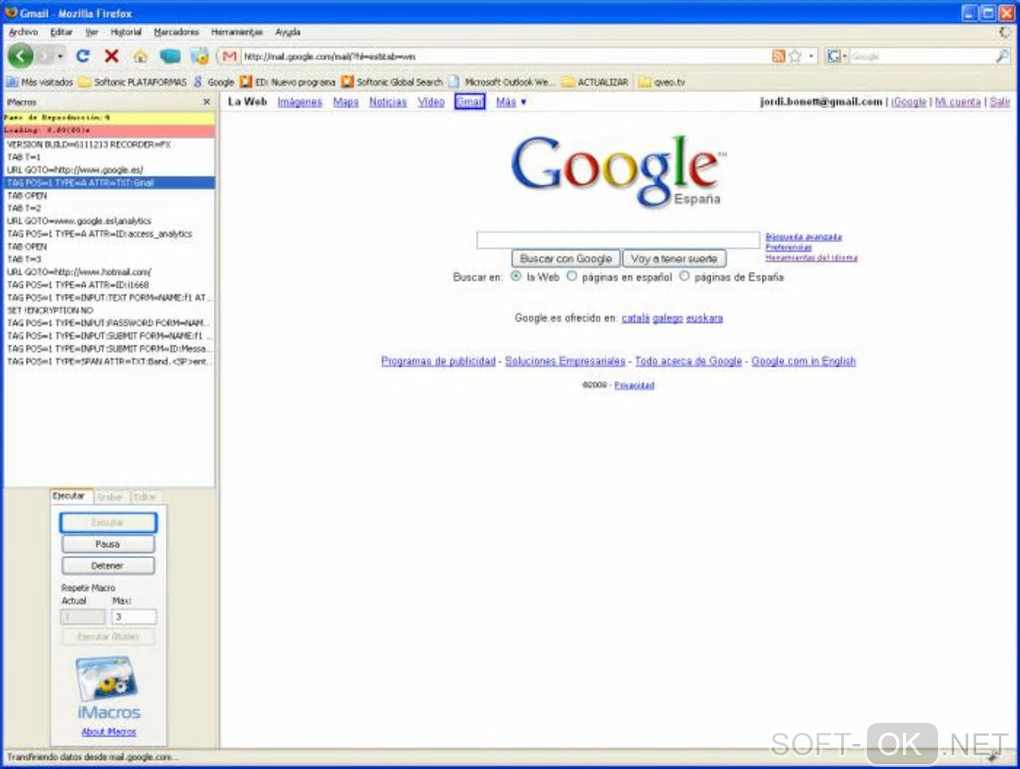Close the iMacros sidebar panel

[207, 102]
